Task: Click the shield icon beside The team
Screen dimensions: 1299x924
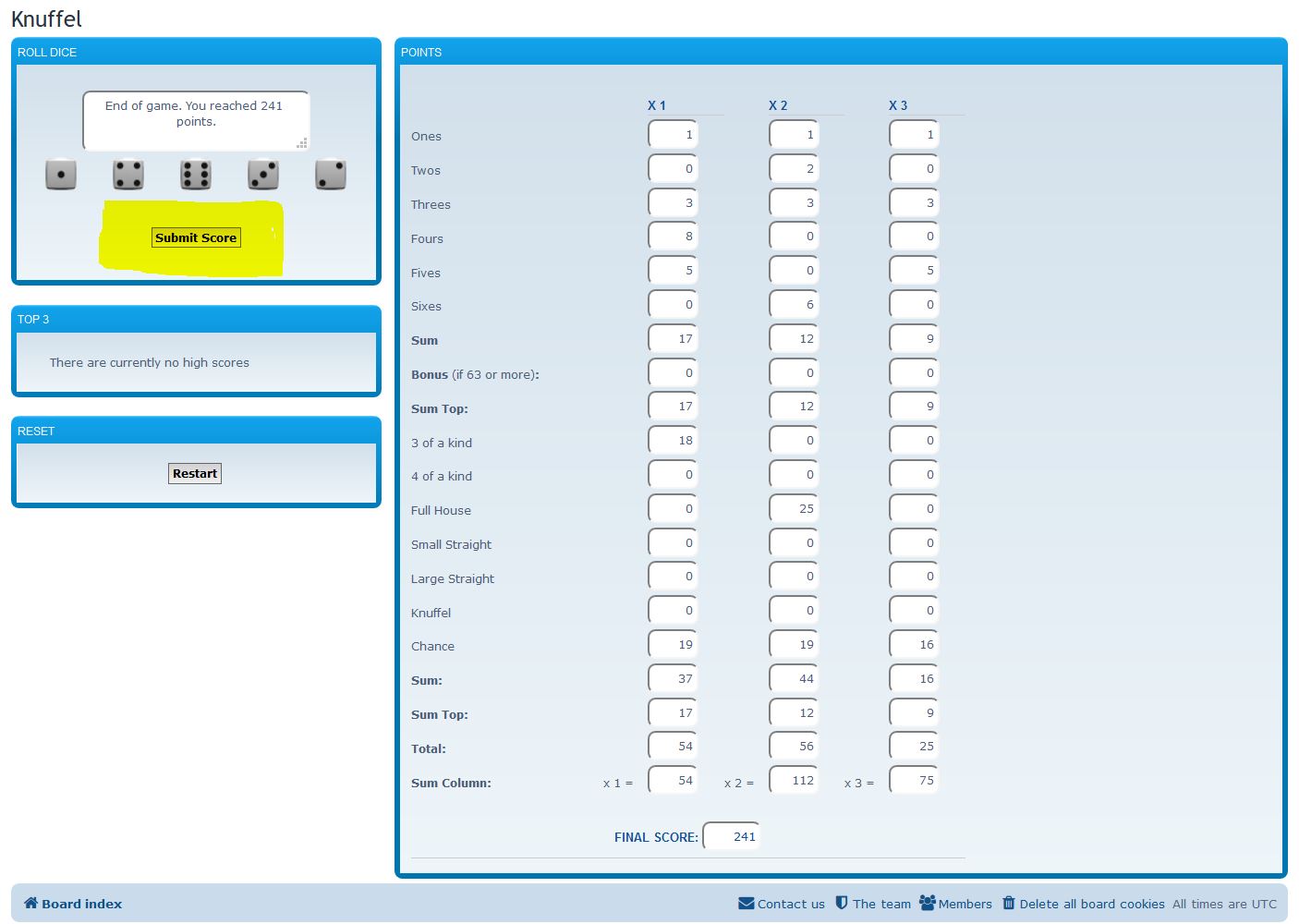Action: pos(842,904)
